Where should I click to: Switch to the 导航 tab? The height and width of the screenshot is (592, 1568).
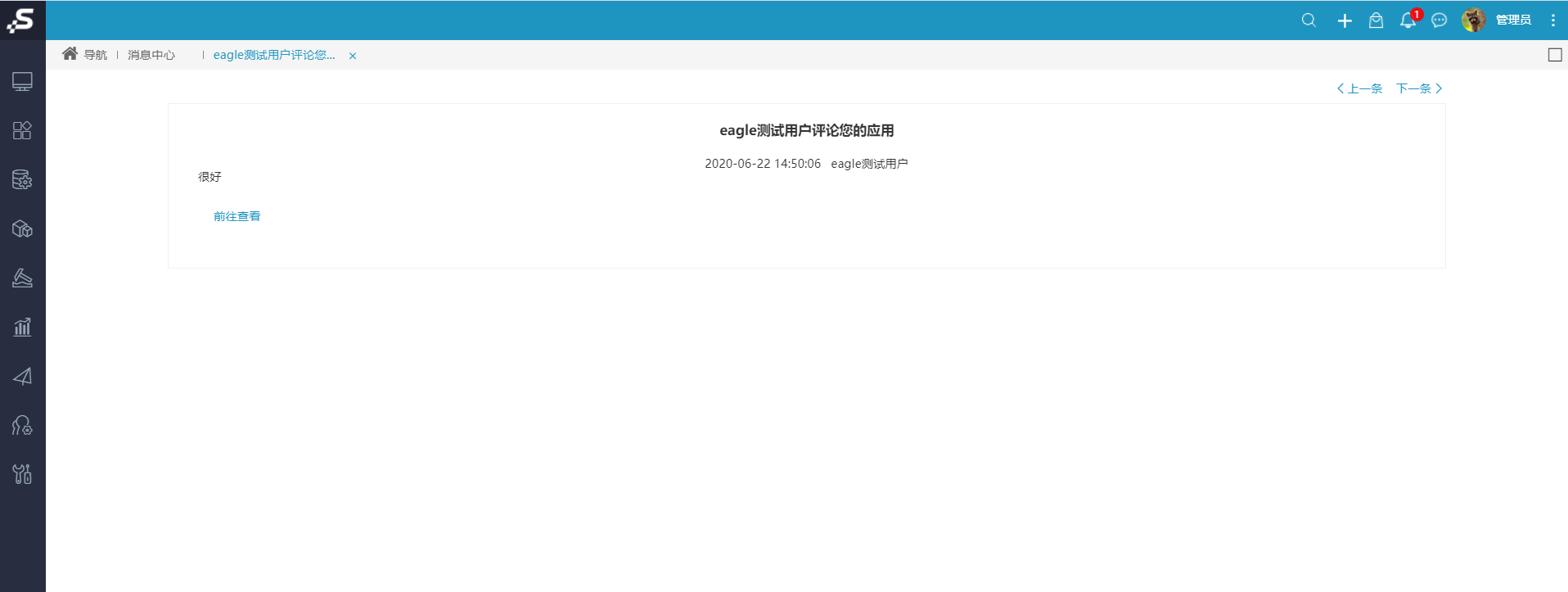96,55
